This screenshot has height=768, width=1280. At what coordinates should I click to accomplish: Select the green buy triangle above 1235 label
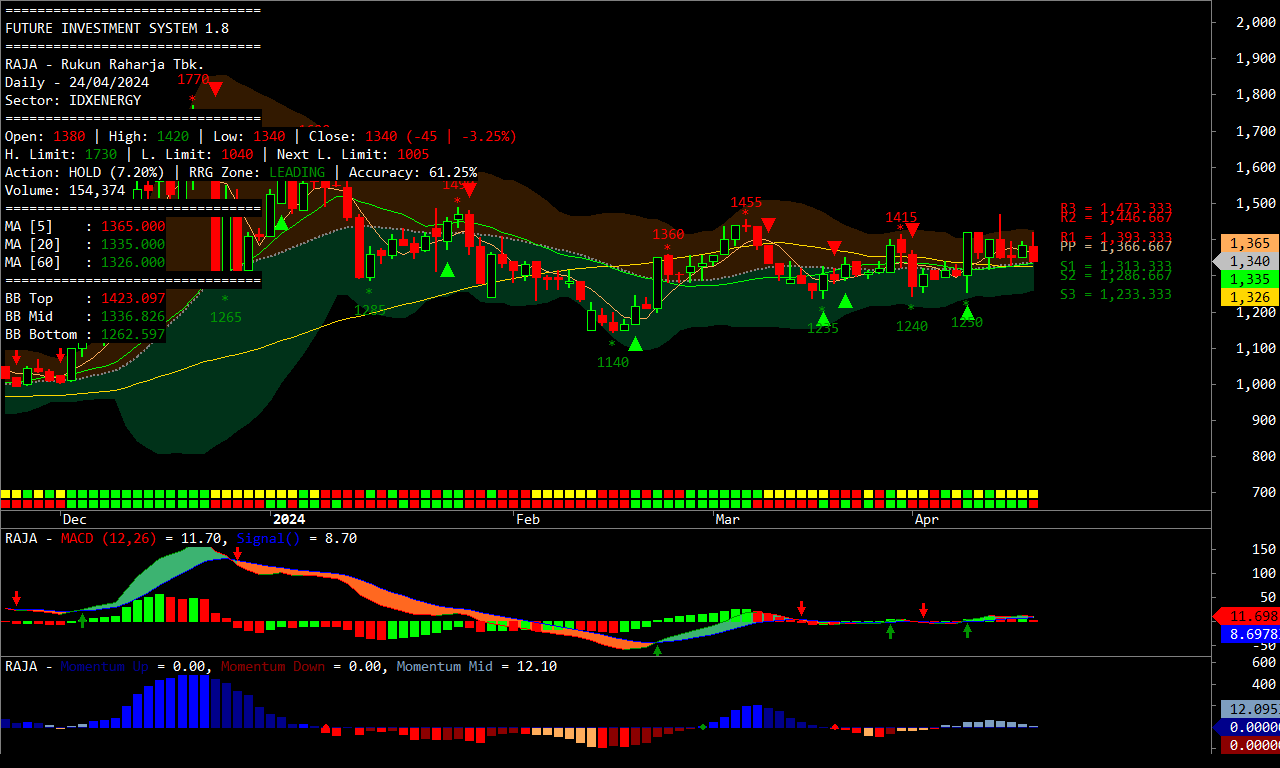[x=823, y=318]
